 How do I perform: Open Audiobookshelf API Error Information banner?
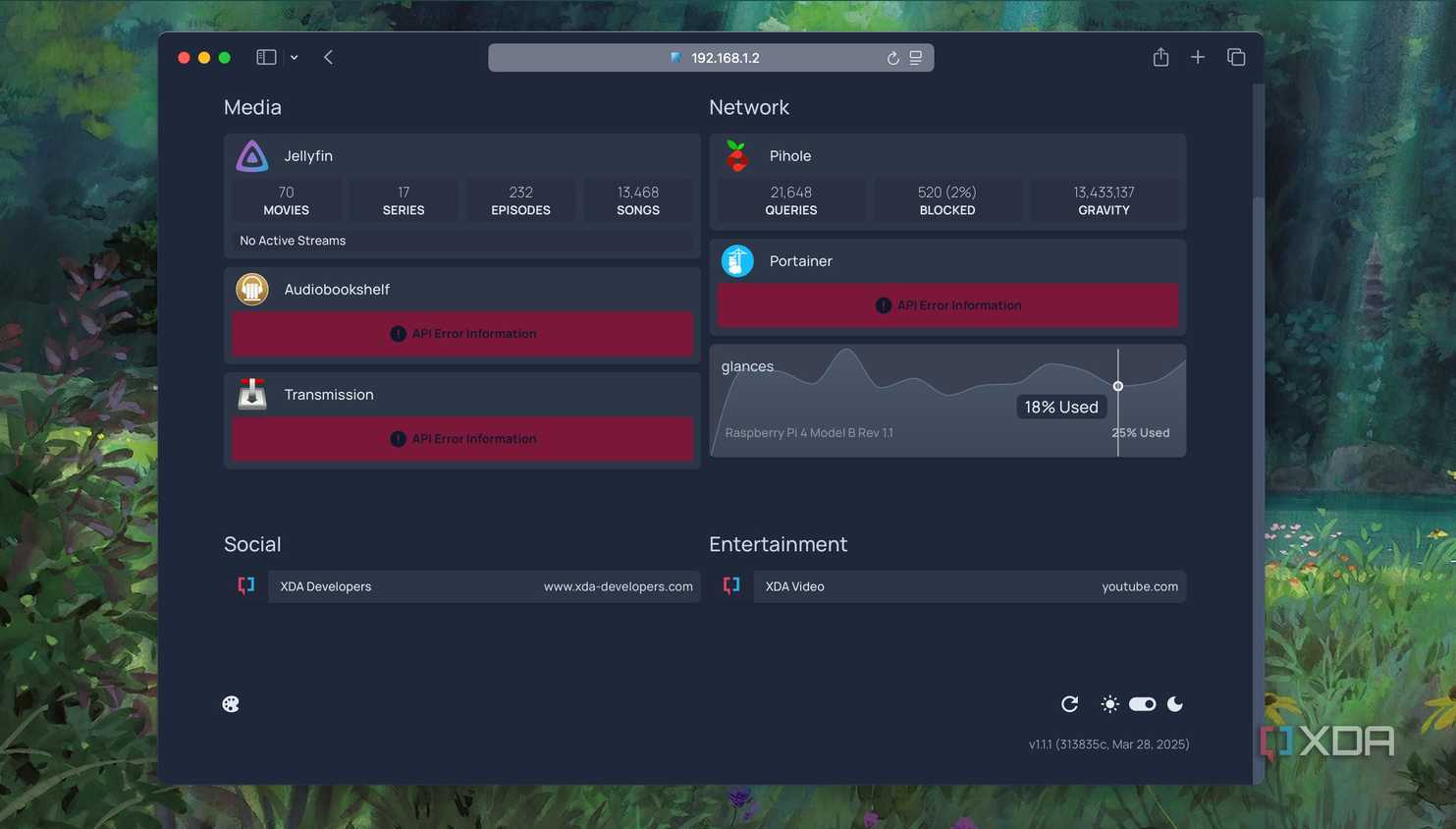(x=462, y=334)
